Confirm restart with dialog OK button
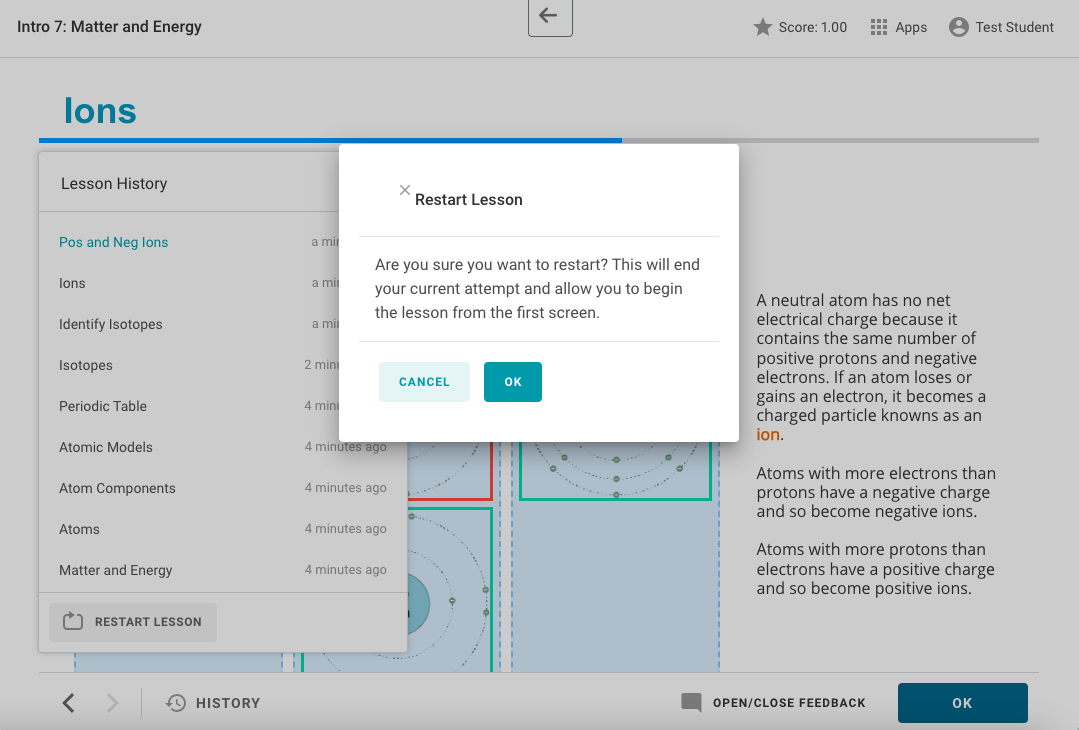 tap(512, 382)
